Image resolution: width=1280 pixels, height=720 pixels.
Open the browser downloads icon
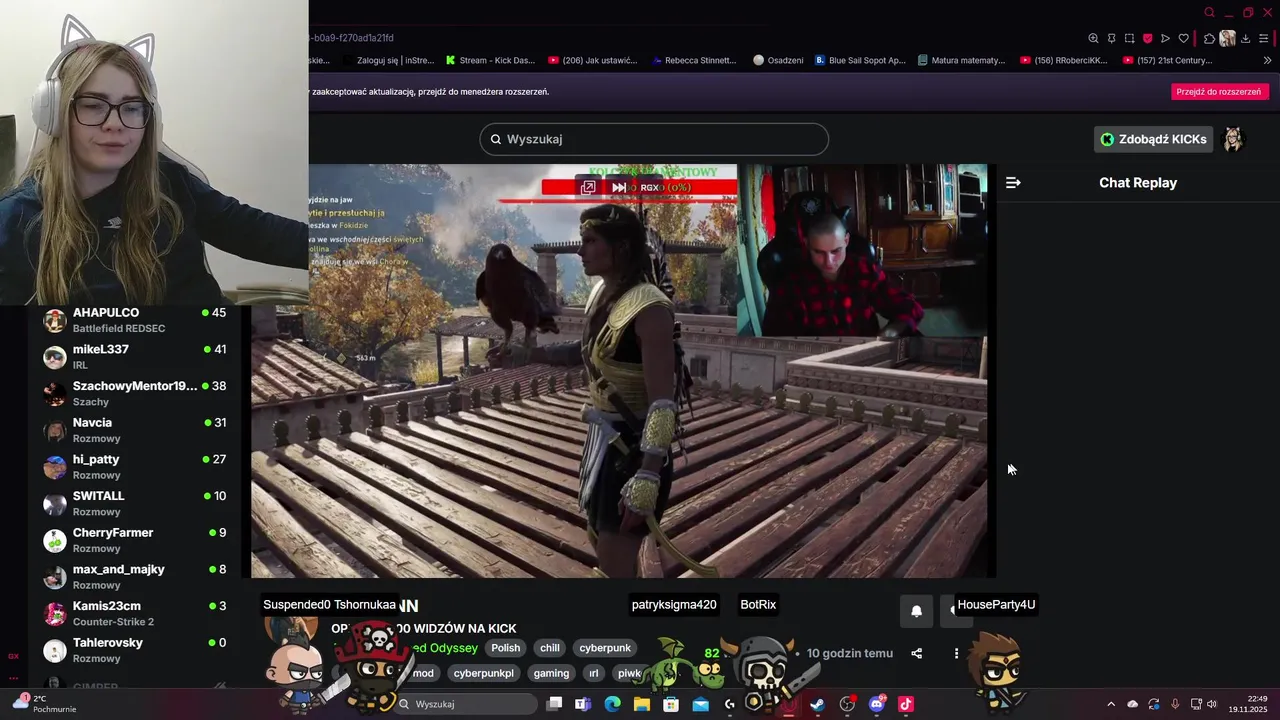pyautogui.click(x=1246, y=38)
